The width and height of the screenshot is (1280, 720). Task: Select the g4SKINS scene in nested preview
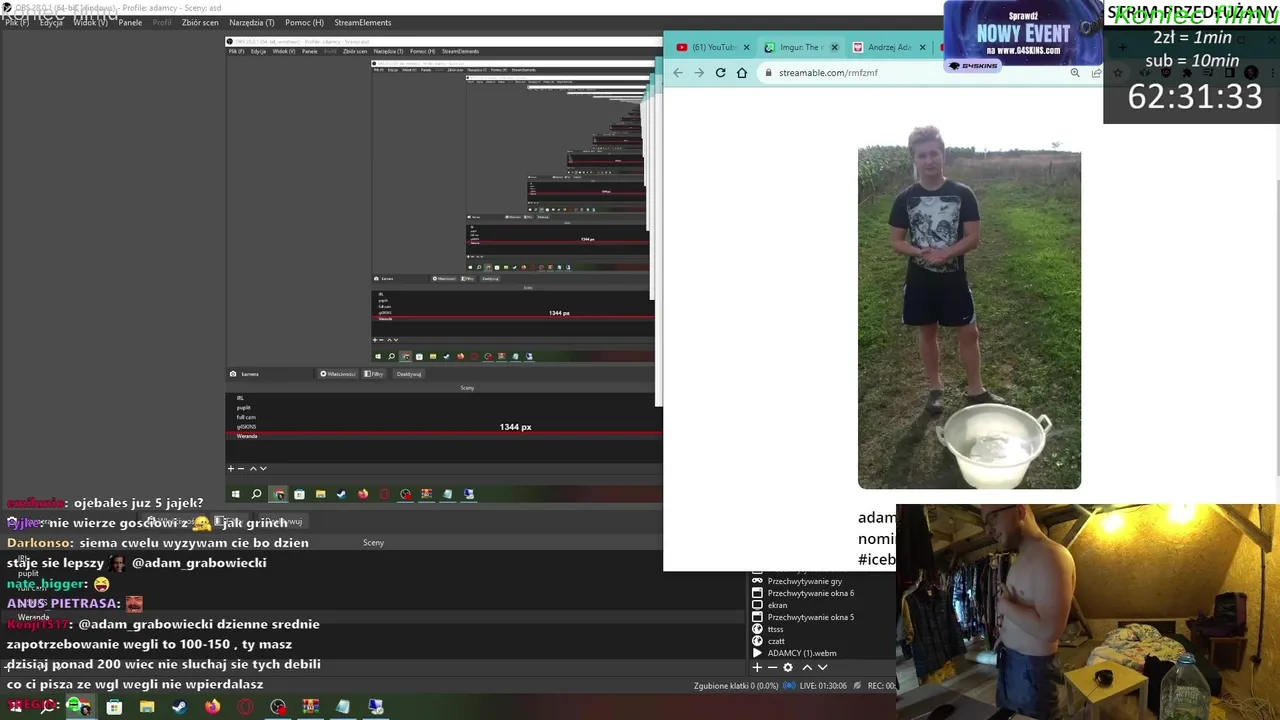(246, 427)
